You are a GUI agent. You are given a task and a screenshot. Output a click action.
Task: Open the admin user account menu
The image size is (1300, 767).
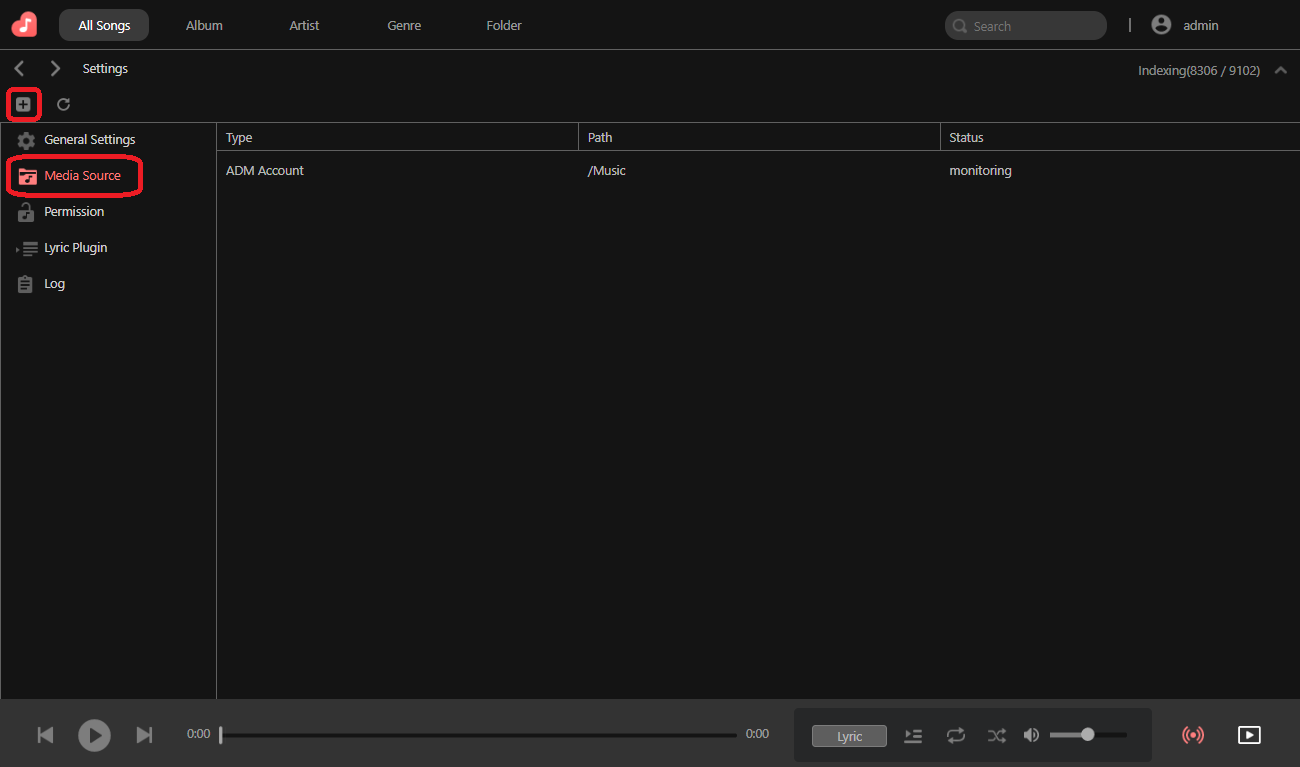coord(1186,26)
